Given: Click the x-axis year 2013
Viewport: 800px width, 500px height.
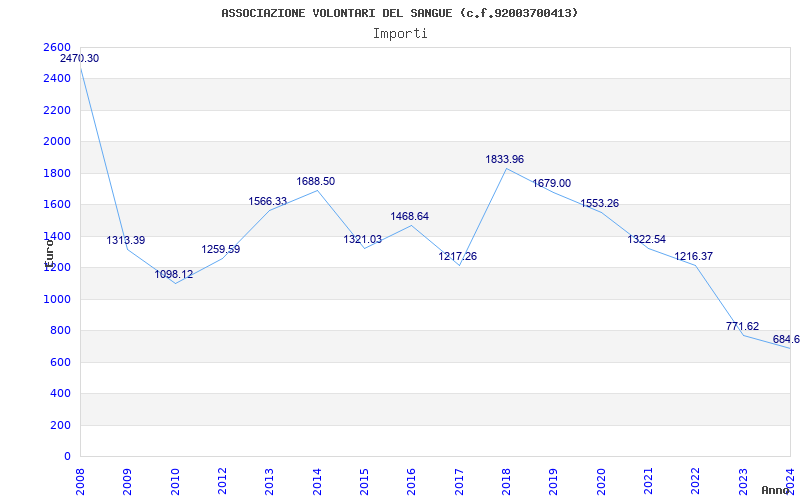Looking at the screenshot, I should pyautogui.click(x=269, y=482).
